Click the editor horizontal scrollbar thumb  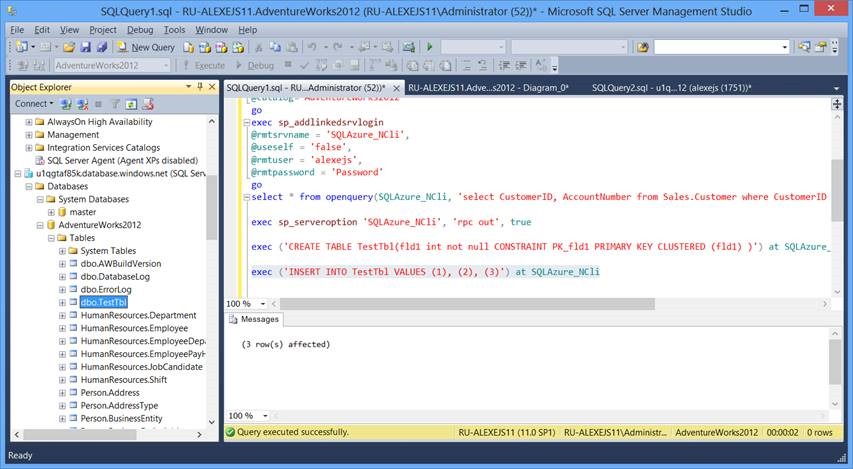[x=467, y=304]
